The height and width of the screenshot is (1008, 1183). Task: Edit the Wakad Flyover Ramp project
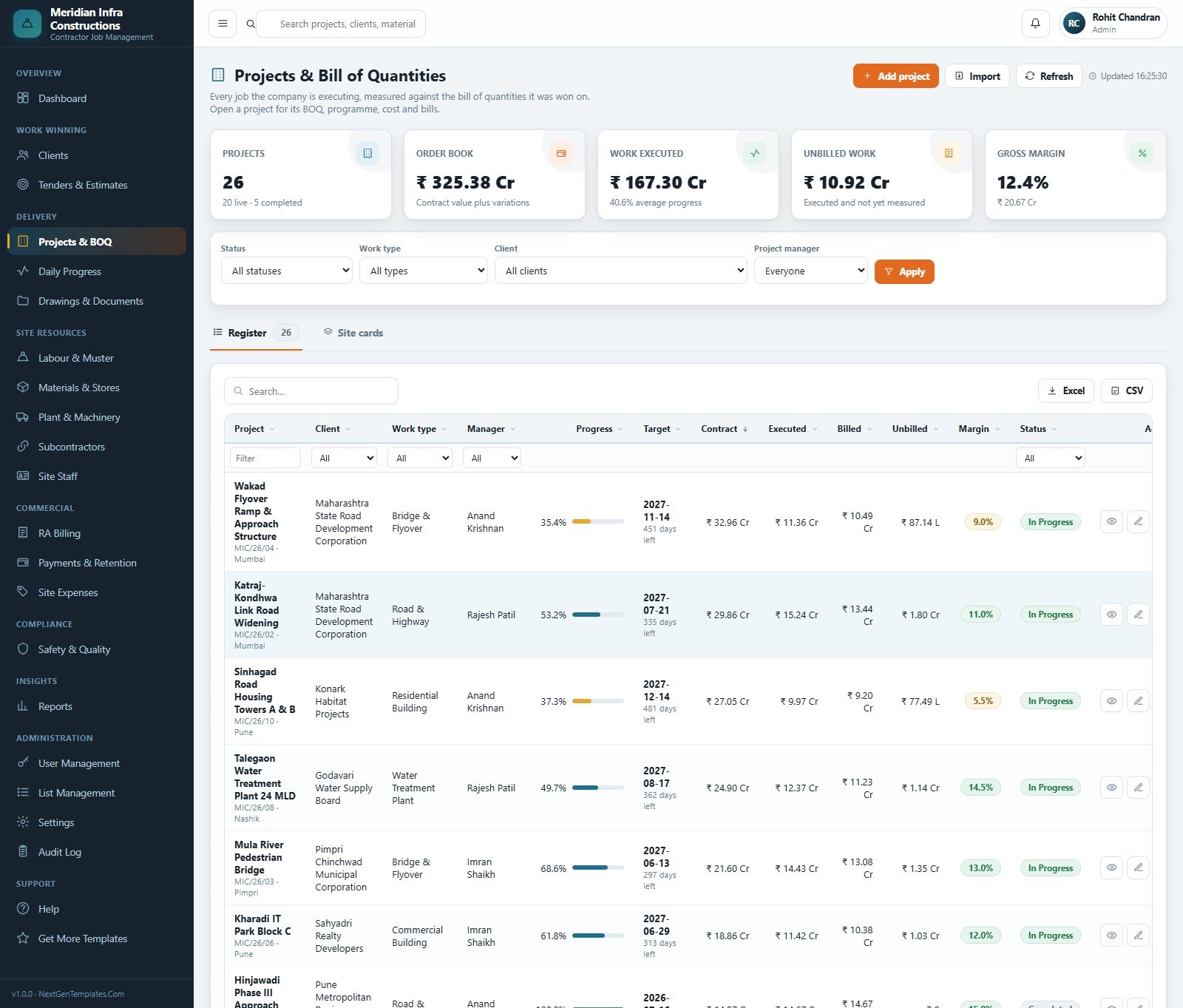(1138, 521)
